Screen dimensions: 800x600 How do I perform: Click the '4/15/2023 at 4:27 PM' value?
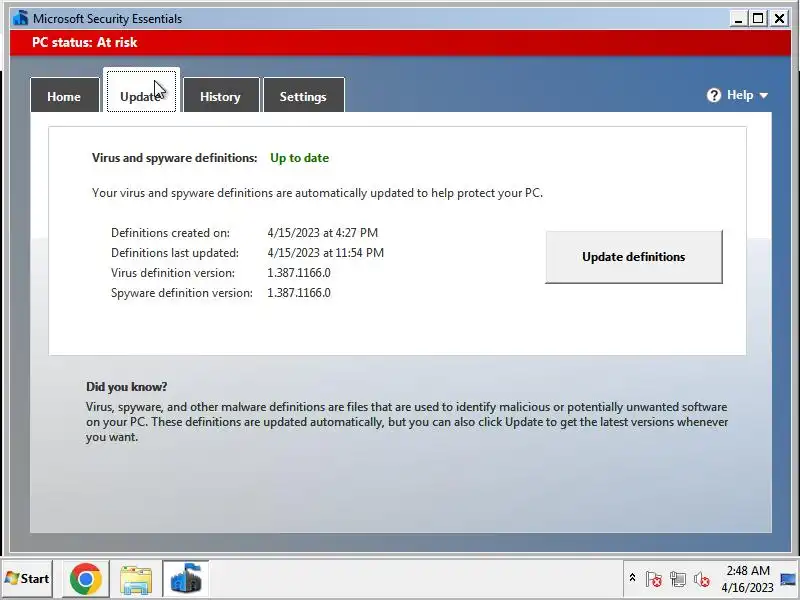[322, 233]
